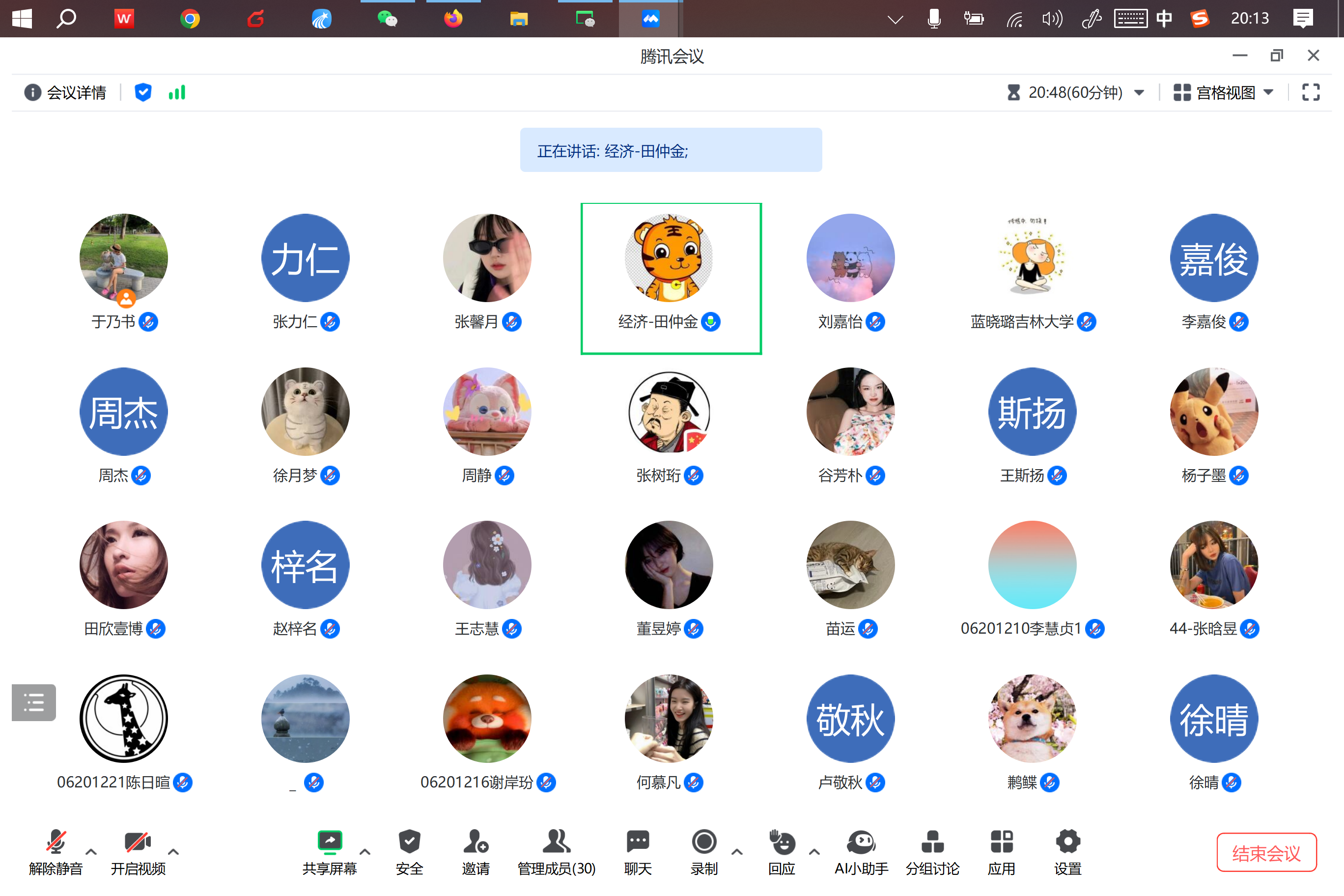The height and width of the screenshot is (896, 1344).
Task: Expand video options arrow beside 开启视频
Action: [x=174, y=851]
